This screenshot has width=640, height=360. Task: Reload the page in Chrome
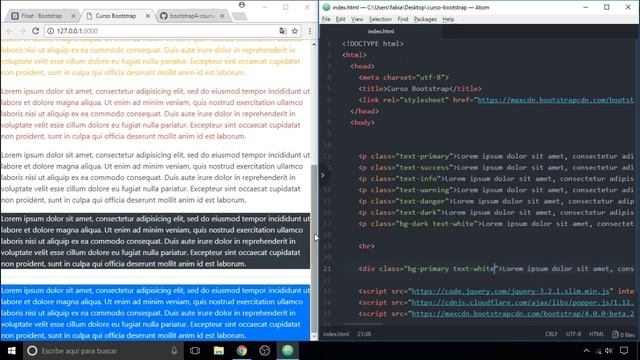36,31
